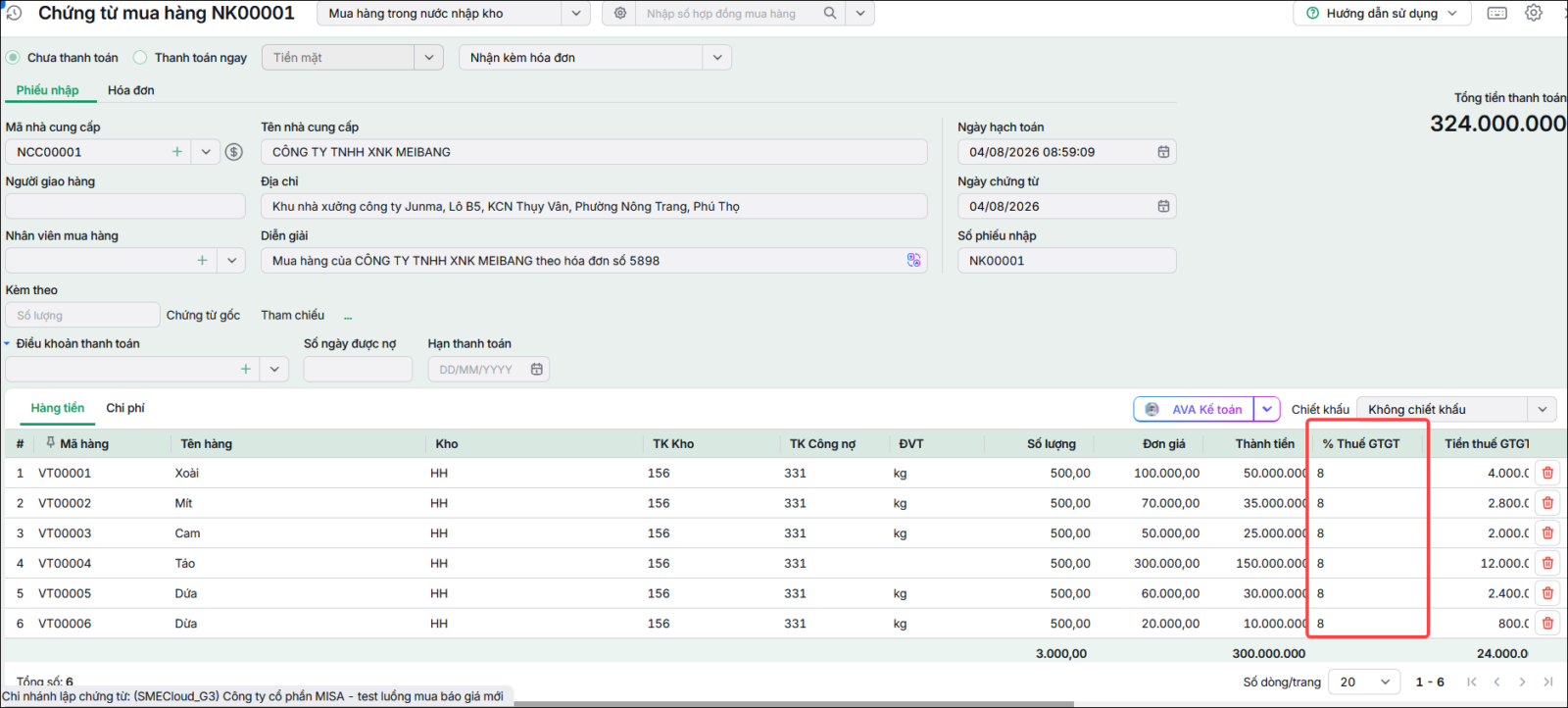This screenshot has width=1568, height=708.
Task: Click the AVA Kế toán button
Action: pos(1195,409)
